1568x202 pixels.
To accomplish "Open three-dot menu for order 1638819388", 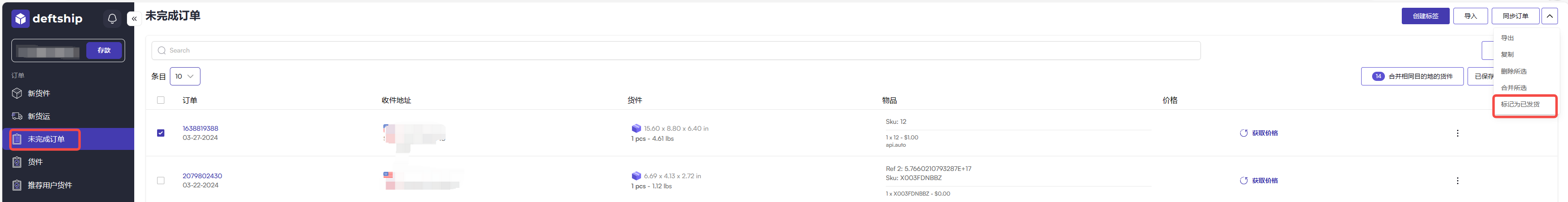I will (1457, 133).
